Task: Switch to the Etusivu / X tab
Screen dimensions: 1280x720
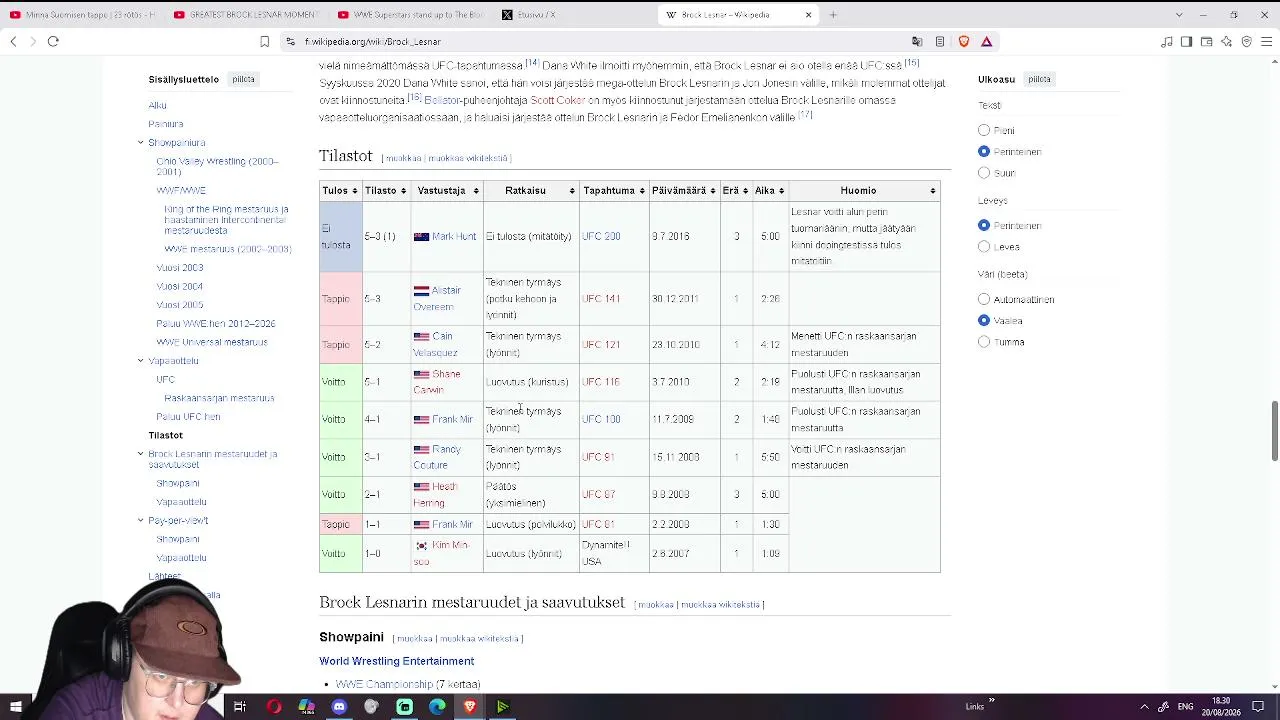Action: pyautogui.click(x=573, y=15)
